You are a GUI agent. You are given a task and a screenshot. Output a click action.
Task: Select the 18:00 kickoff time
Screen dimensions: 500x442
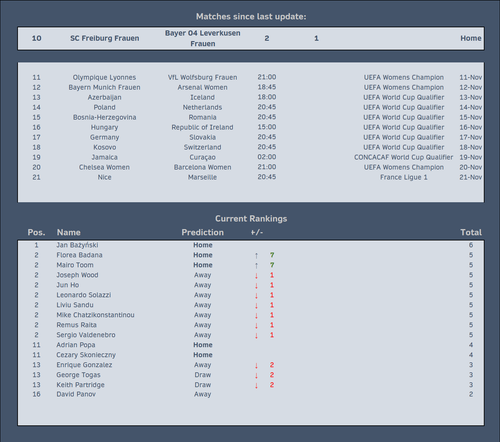coord(267,97)
